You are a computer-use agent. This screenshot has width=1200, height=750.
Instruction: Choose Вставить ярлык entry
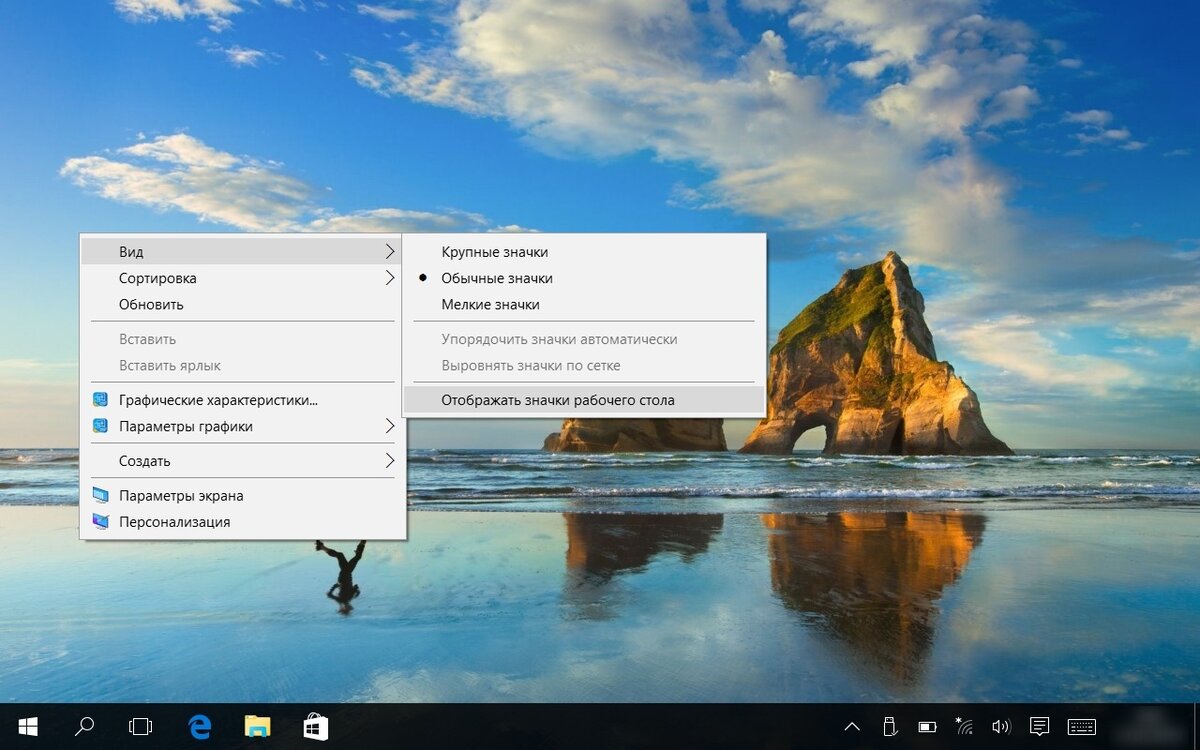click(x=242, y=365)
